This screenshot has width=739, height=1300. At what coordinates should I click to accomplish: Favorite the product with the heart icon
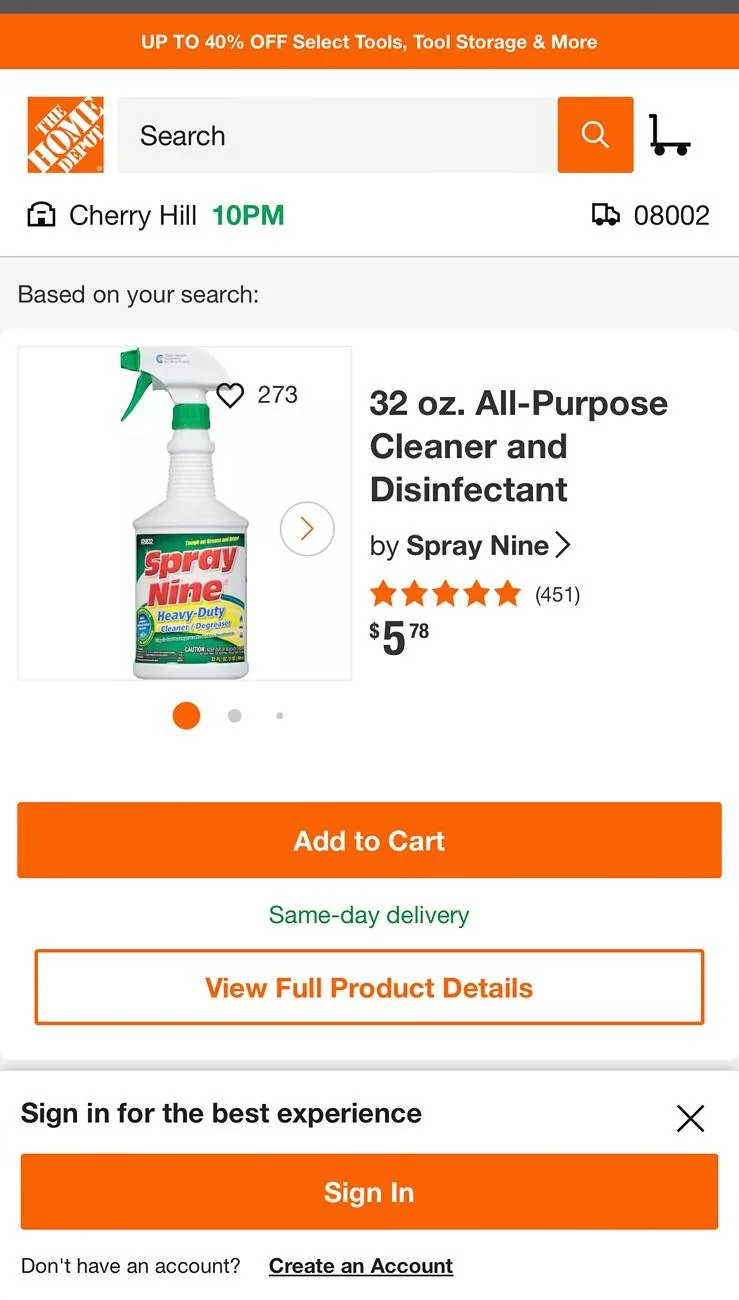tap(230, 395)
